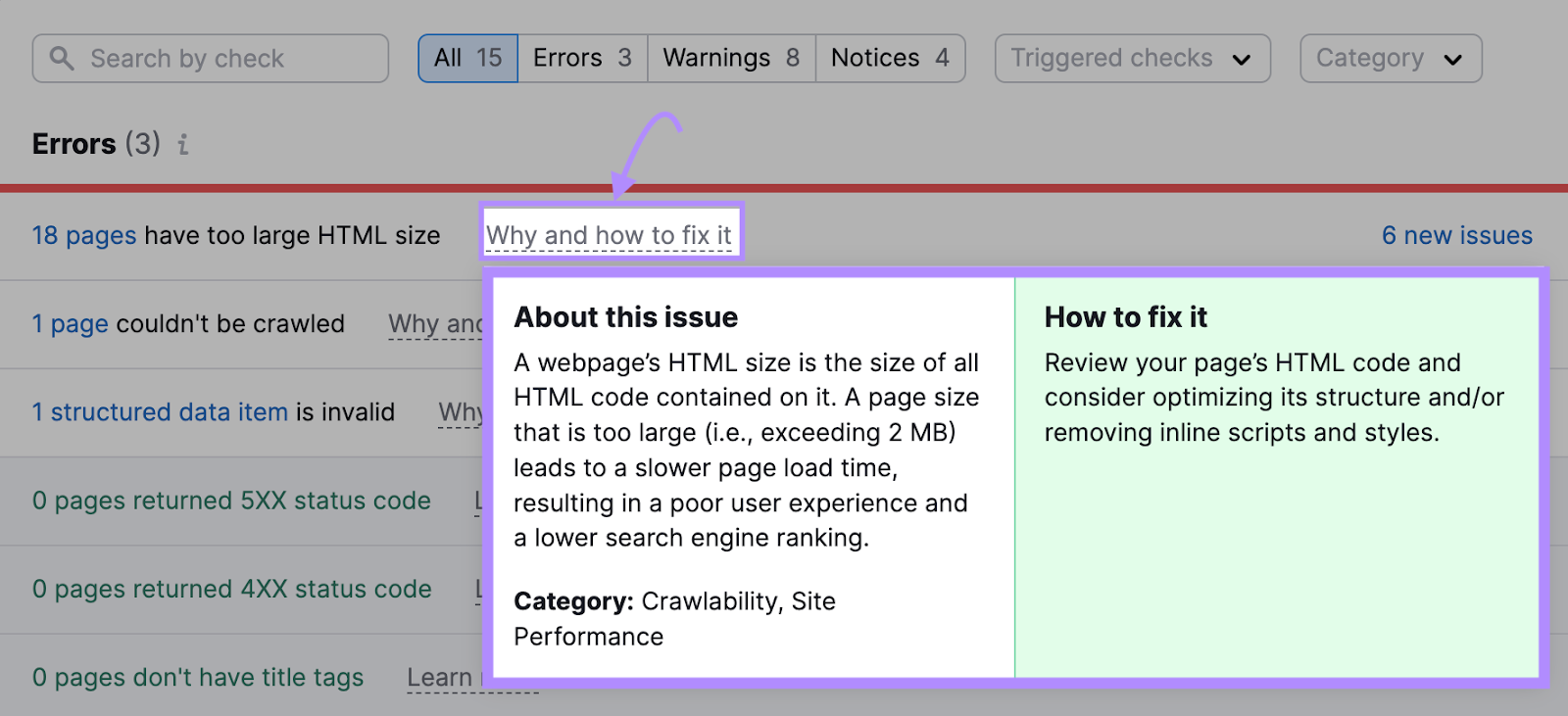Viewport: 1568px width, 716px height.
Task: Click the Triggered checks chevron arrow
Action: [x=1242, y=60]
